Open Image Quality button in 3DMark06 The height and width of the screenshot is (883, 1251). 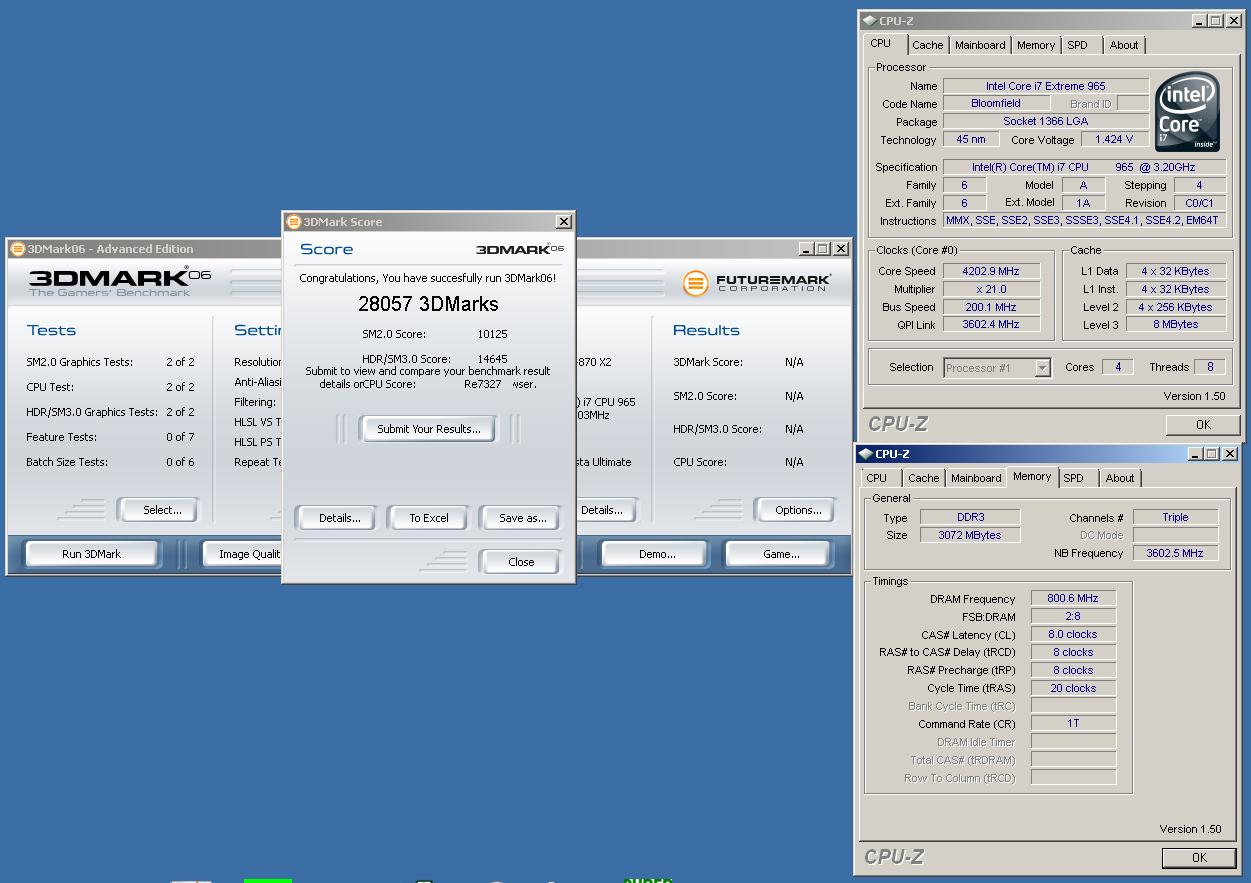pyautogui.click(x=243, y=554)
